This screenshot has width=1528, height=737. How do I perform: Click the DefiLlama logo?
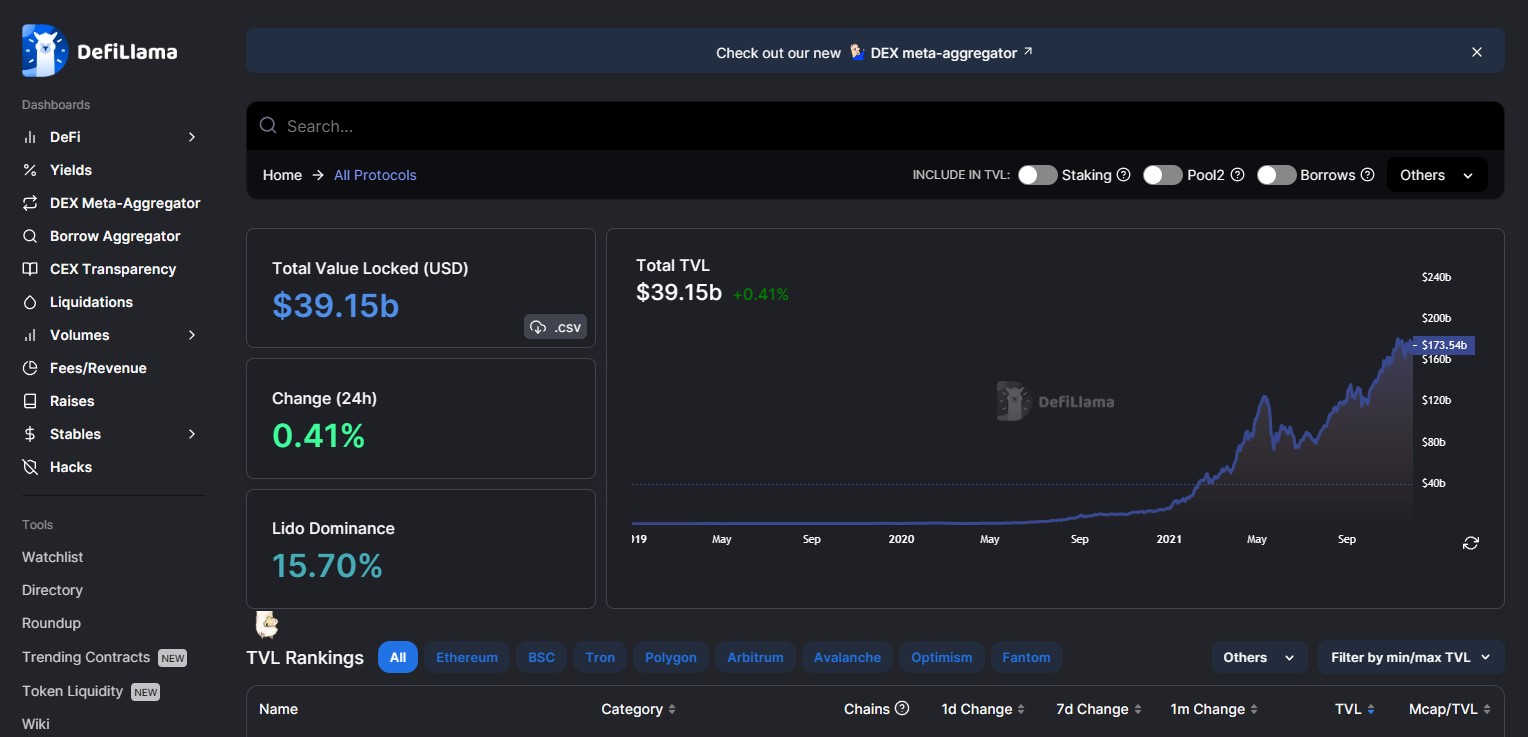click(99, 51)
